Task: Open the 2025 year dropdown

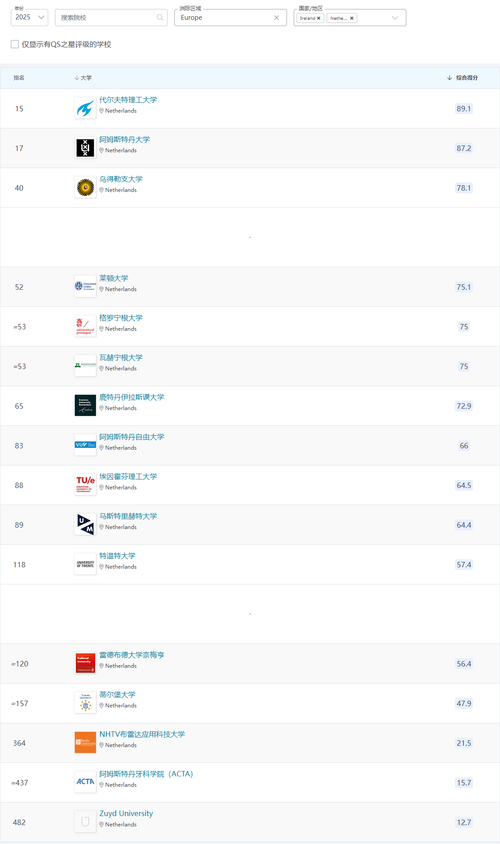Action: click(x=30, y=18)
